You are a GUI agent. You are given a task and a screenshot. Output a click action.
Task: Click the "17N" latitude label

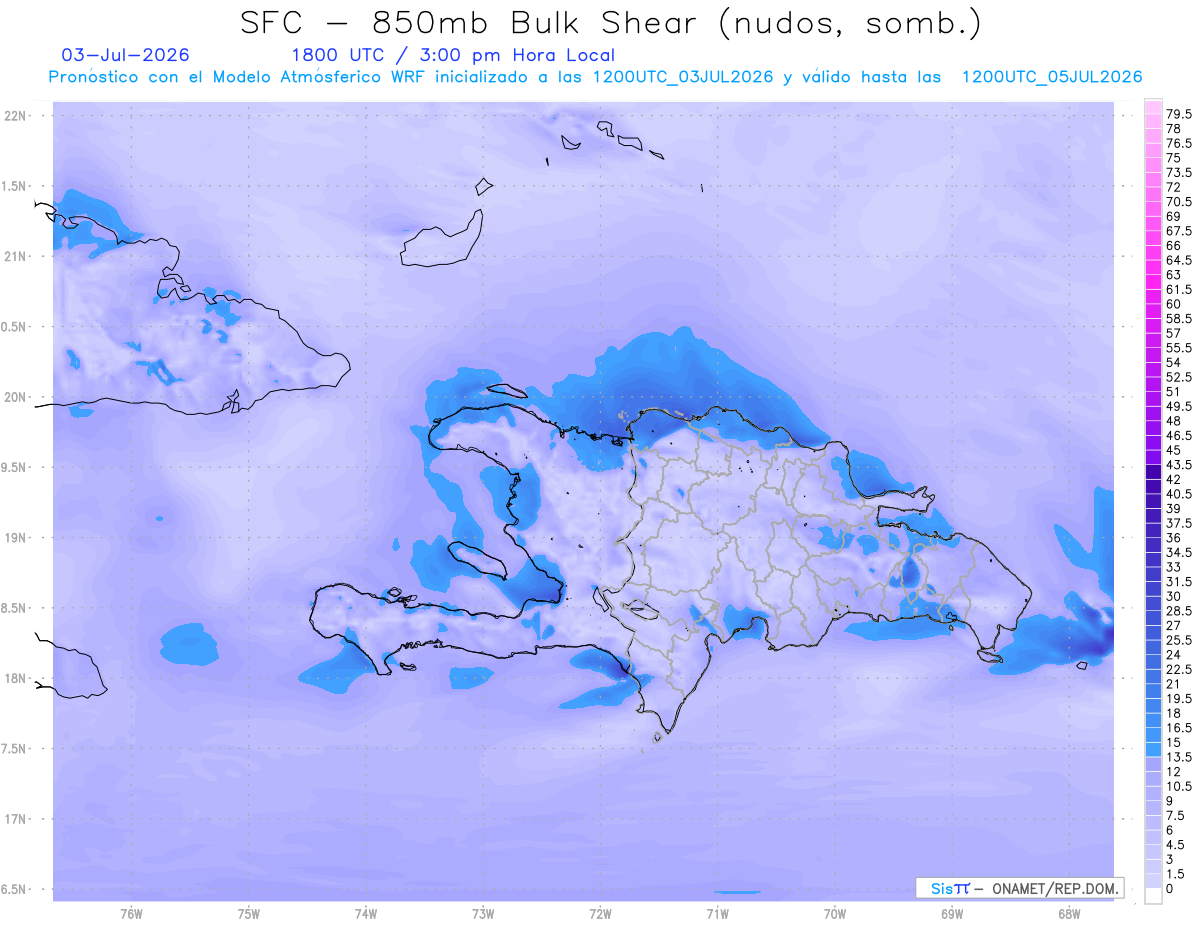click(16, 819)
